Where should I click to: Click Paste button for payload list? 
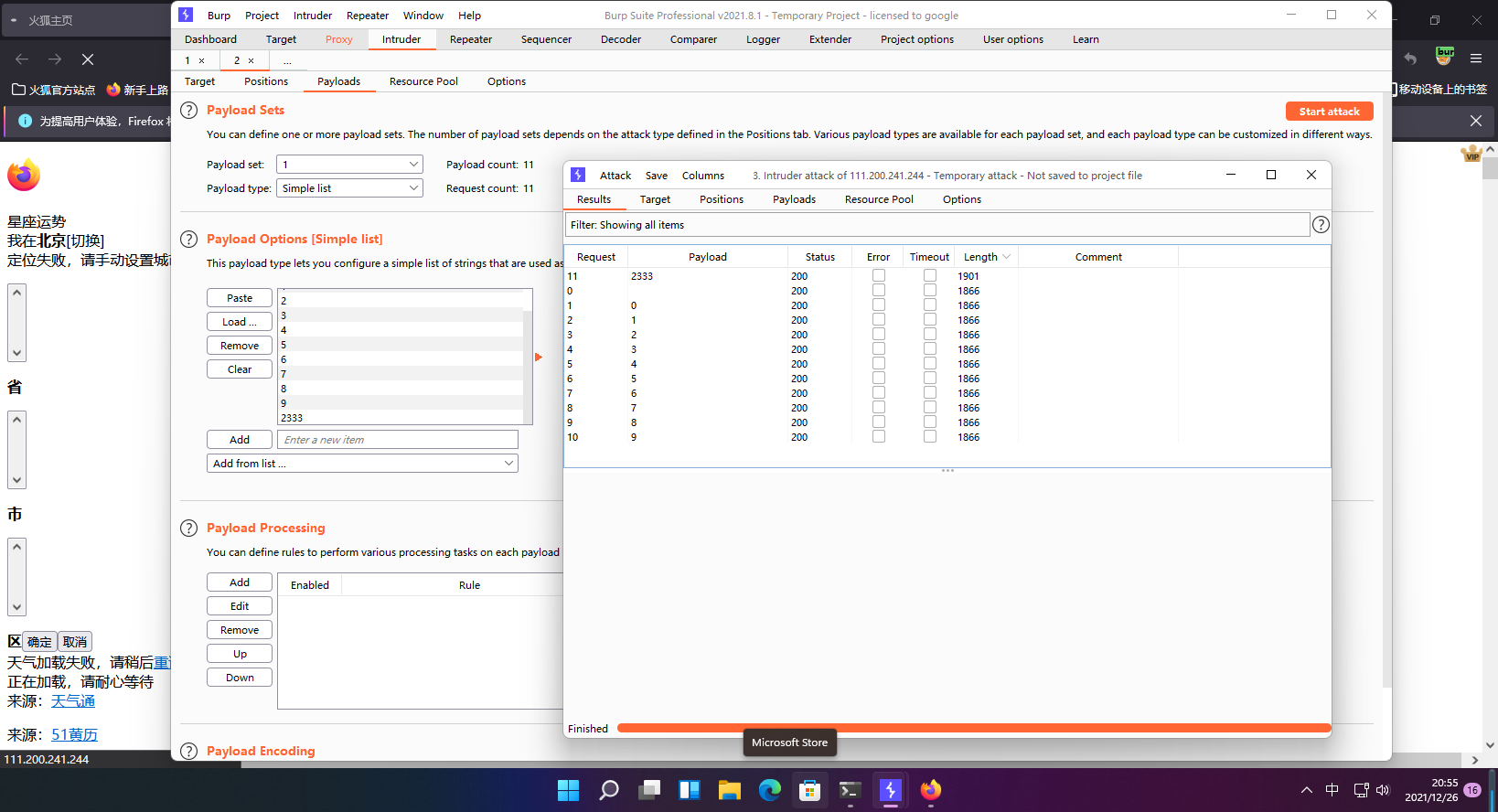coord(240,298)
